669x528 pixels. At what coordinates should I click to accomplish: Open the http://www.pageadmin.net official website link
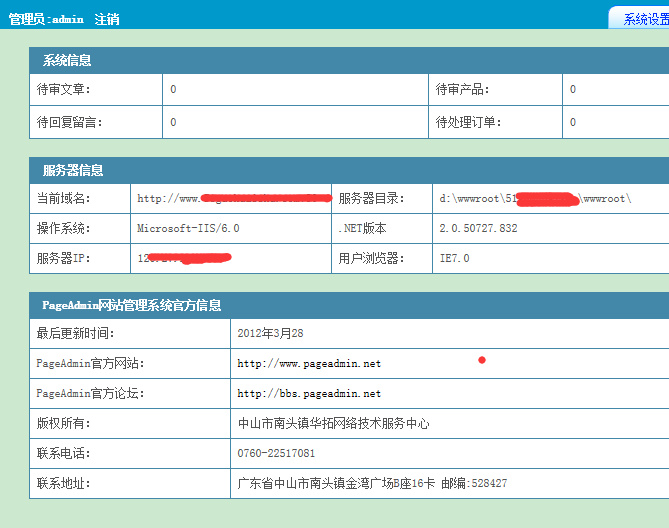(309, 364)
